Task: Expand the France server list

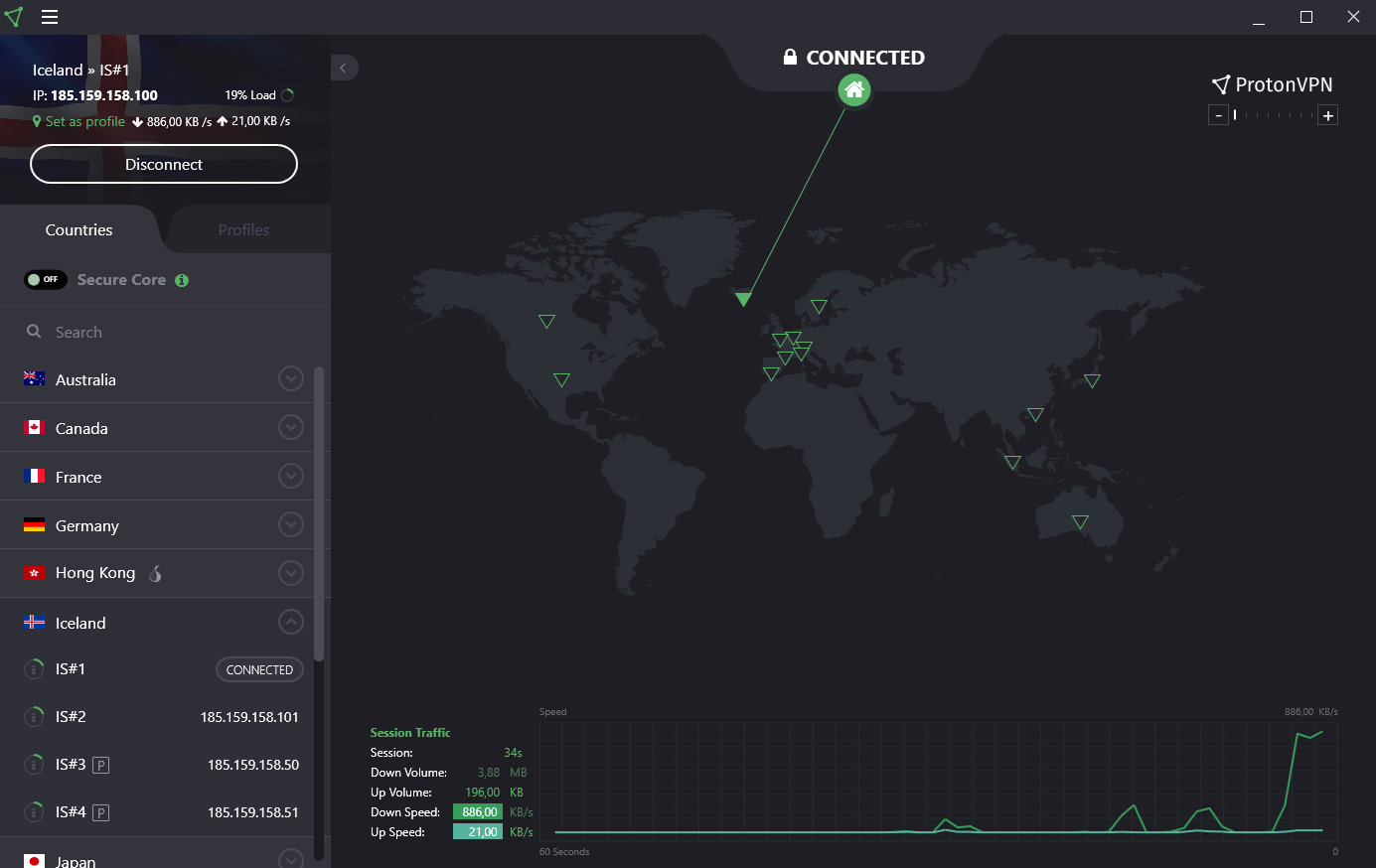Action: coord(291,476)
